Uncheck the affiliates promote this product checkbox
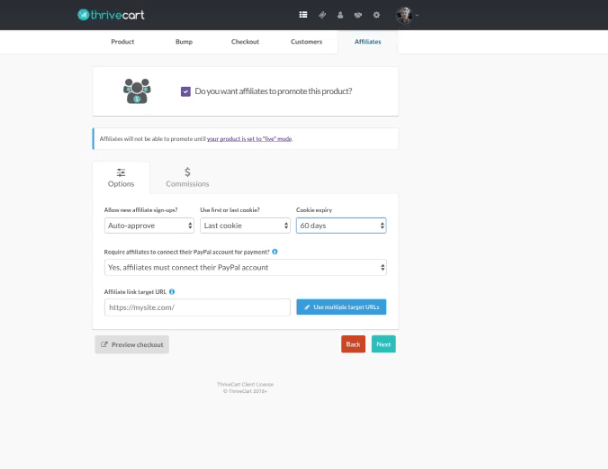Screen dimensions: 608x469 click(x=186, y=91)
